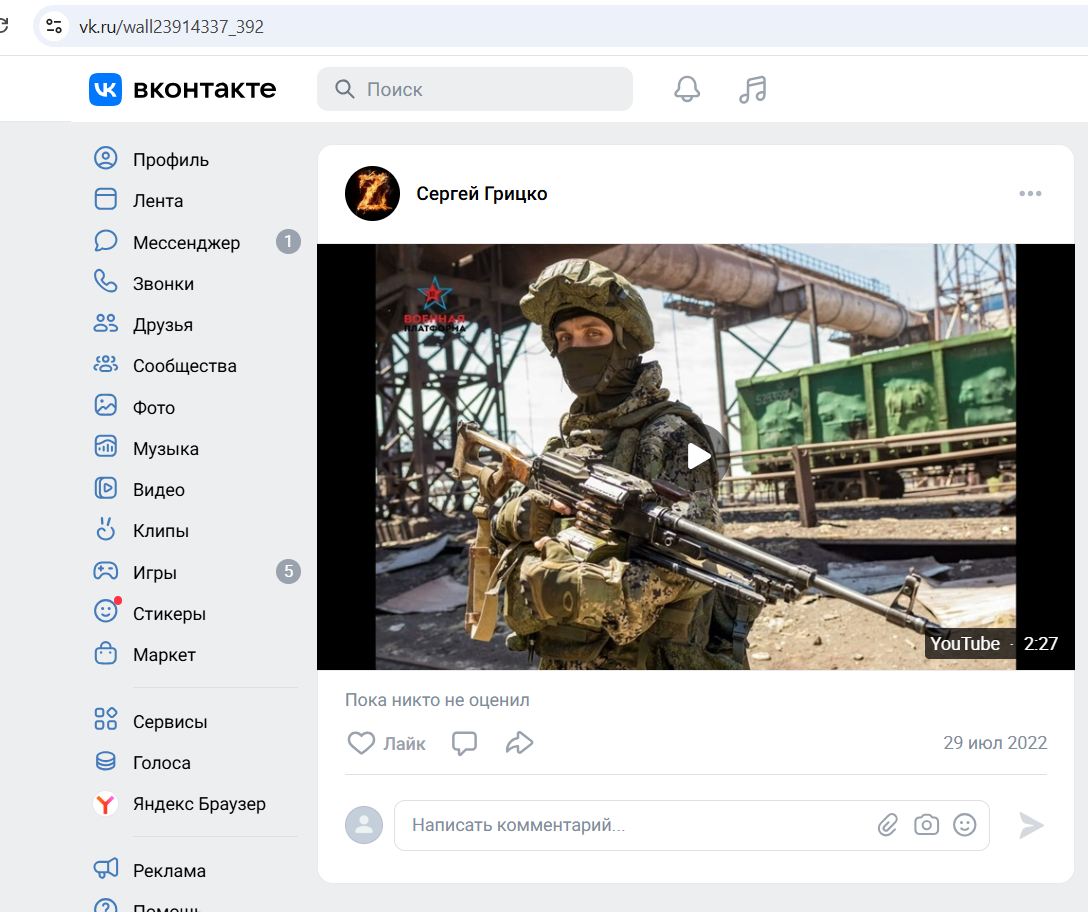
Task: Attach file with paperclip icon
Action: tap(887, 825)
